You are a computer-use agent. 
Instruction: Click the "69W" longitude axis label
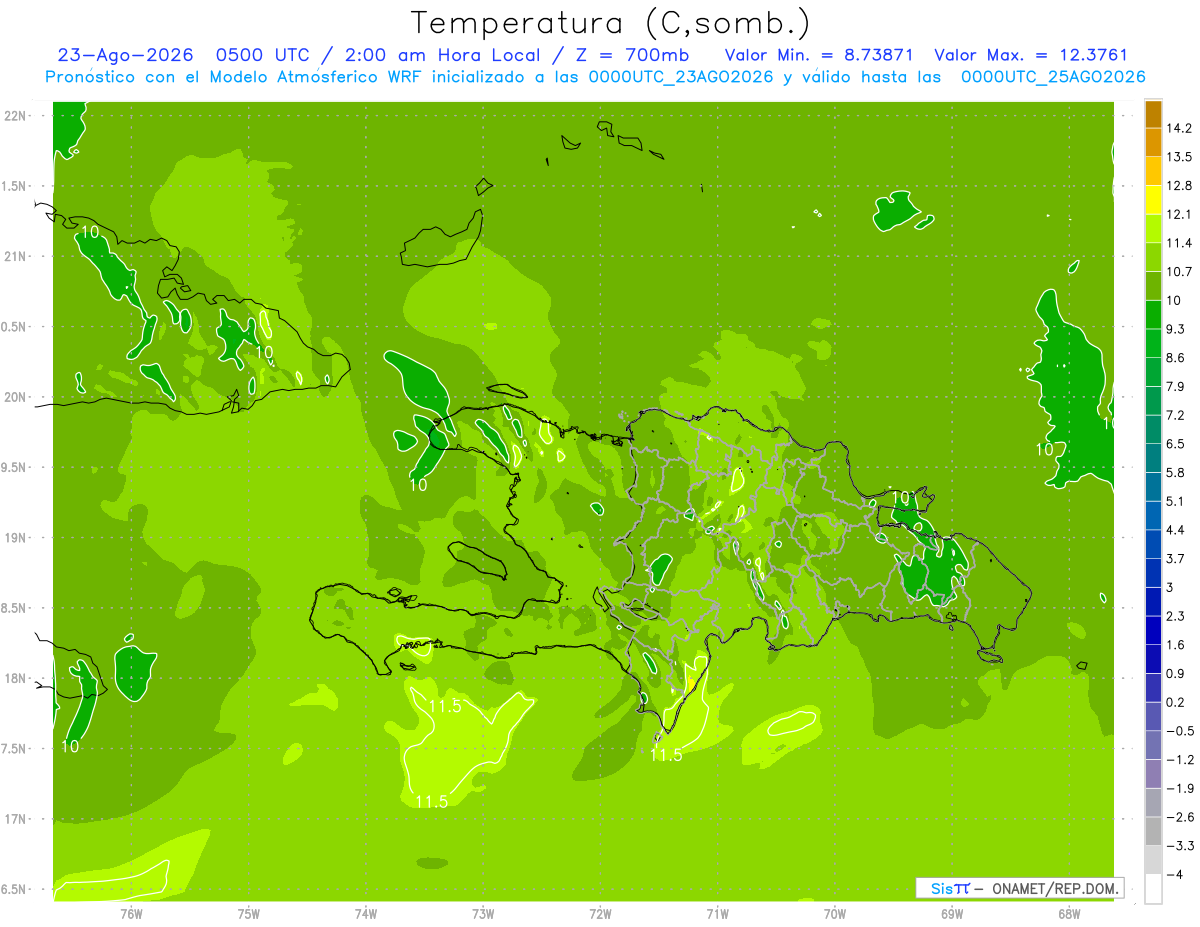[x=952, y=913]
